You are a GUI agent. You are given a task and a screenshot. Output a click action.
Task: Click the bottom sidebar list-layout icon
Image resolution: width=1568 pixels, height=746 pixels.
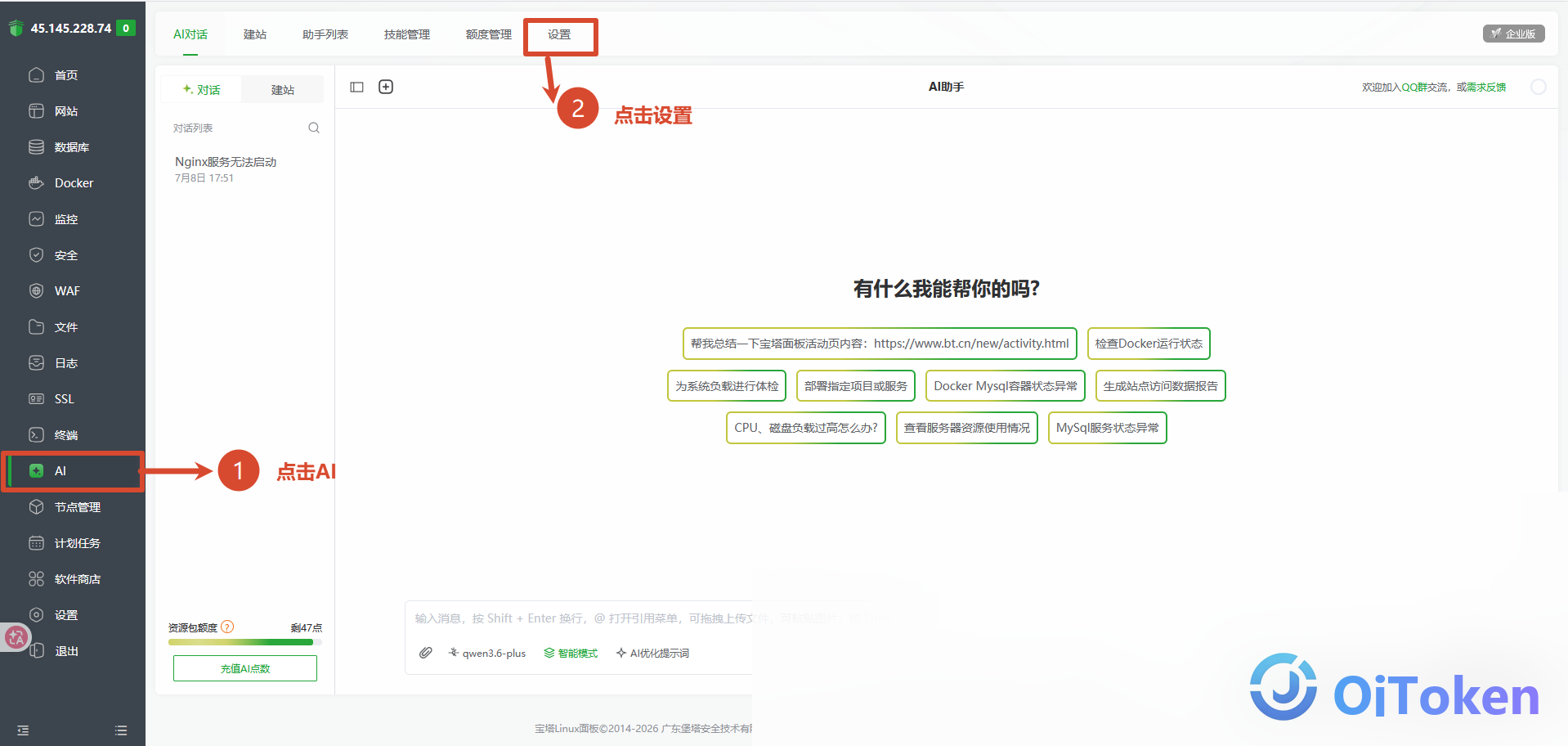121,730
